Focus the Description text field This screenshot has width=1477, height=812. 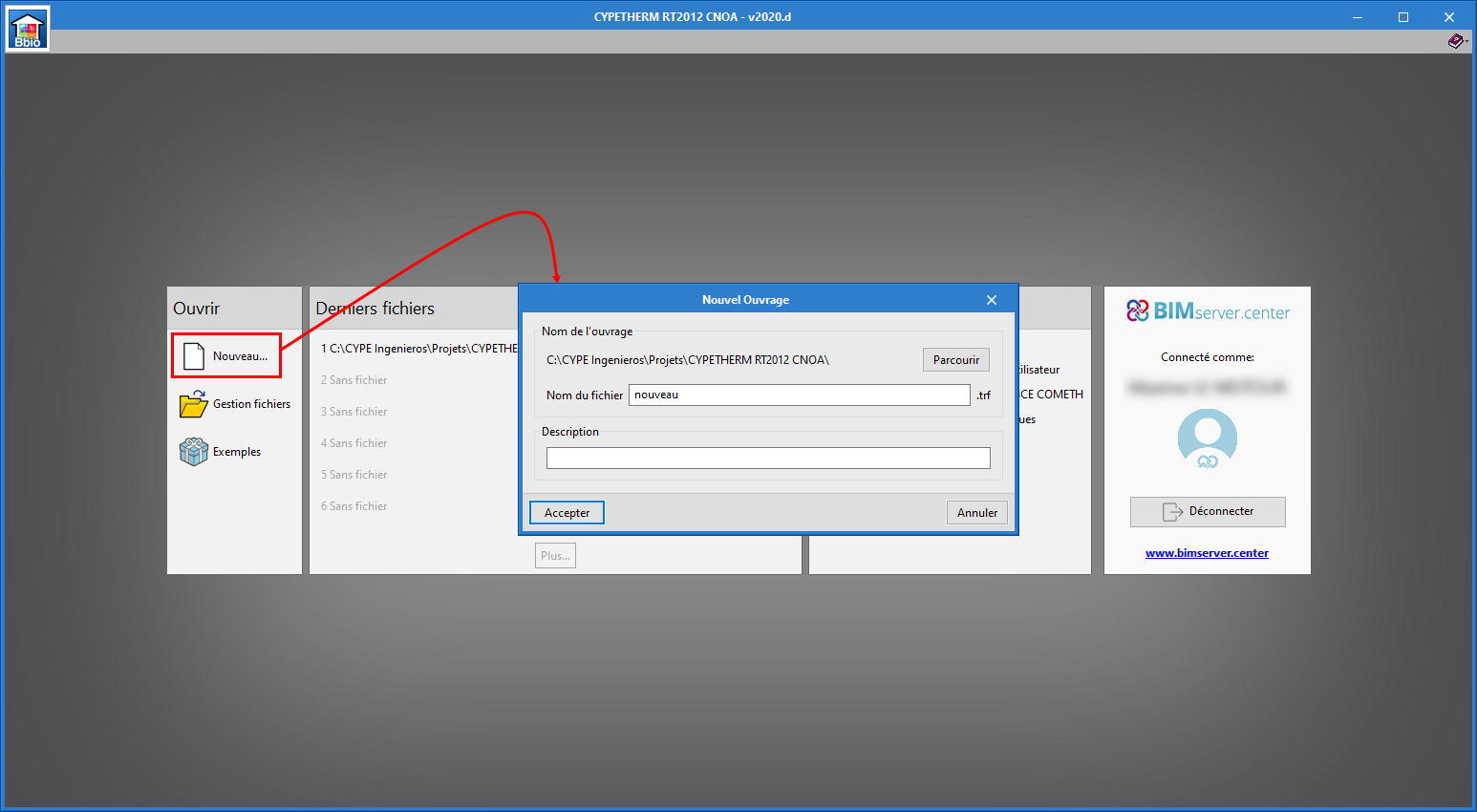pyautogui.click(x=768, y=459)
